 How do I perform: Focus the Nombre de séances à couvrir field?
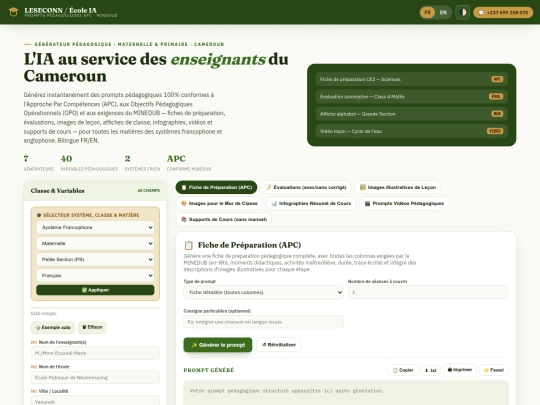pos(428,292)
